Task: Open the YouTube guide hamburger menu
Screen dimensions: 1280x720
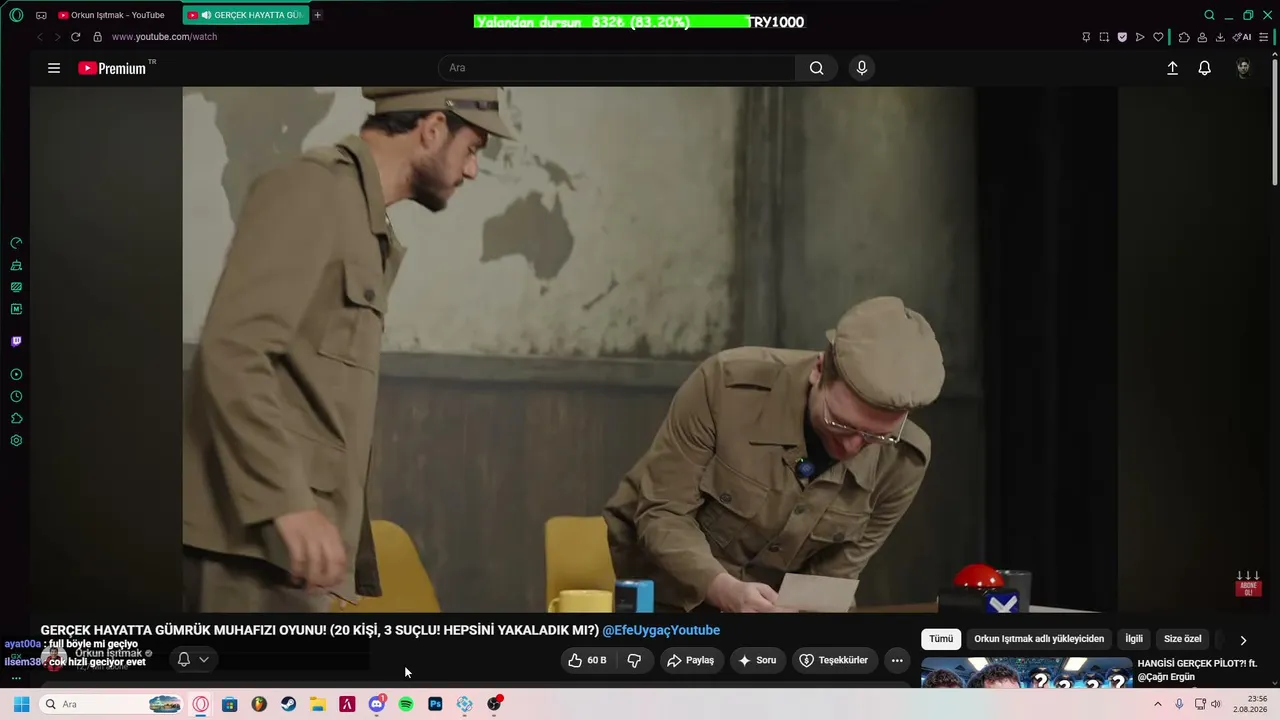Action: point(54,68)
